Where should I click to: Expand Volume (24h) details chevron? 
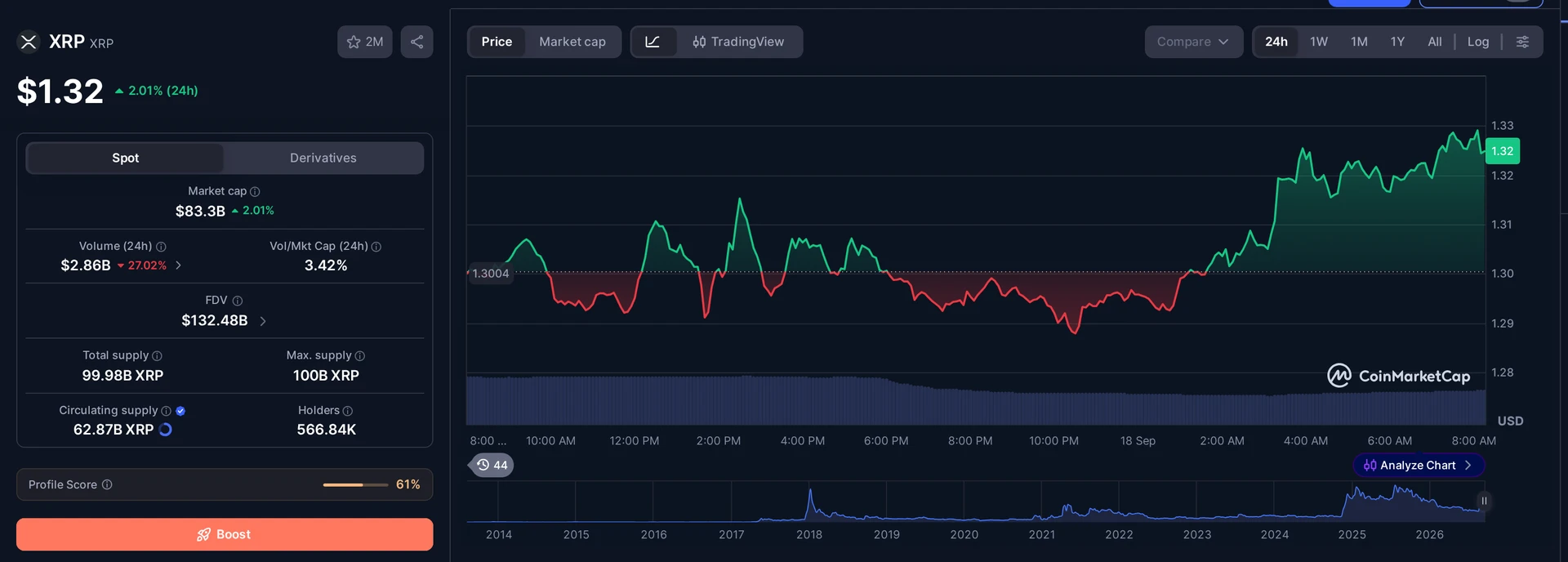[x=179, y=265]
